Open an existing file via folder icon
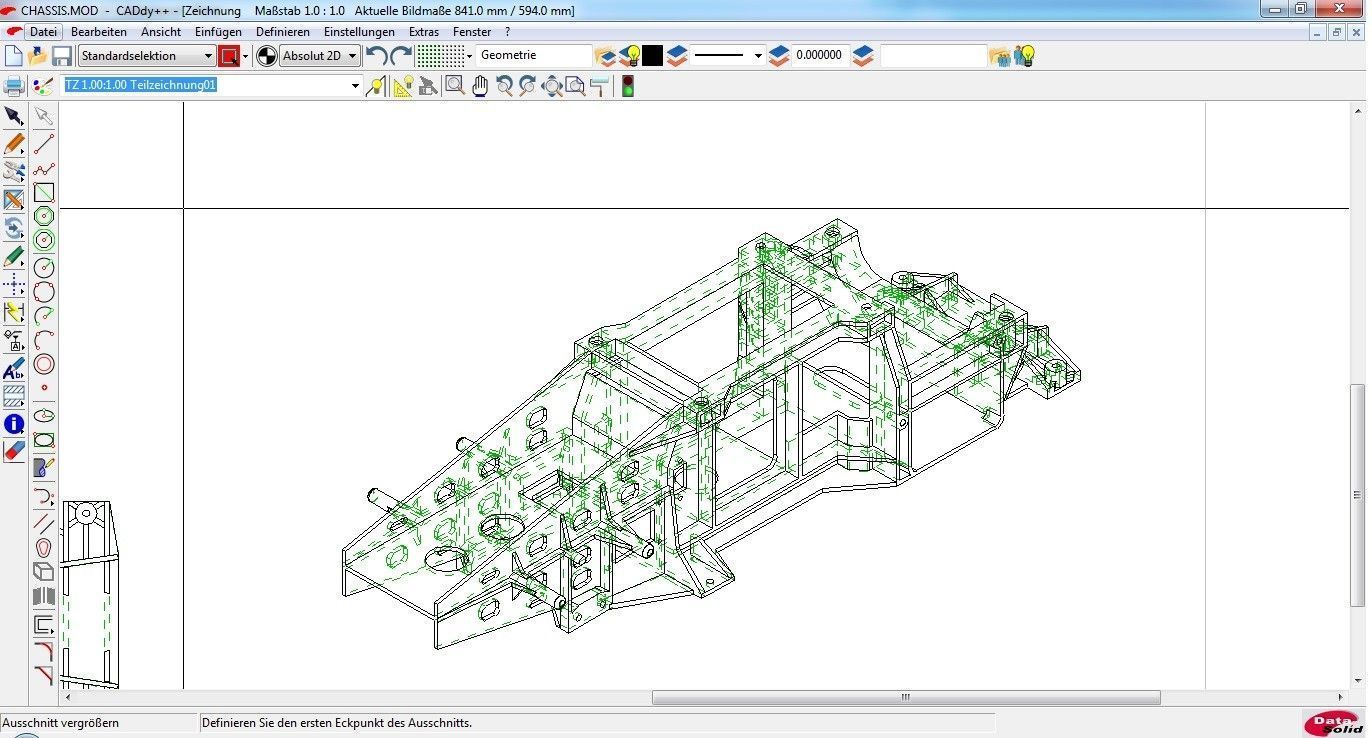Screen dimensions: 1372x738 [38, 56]
